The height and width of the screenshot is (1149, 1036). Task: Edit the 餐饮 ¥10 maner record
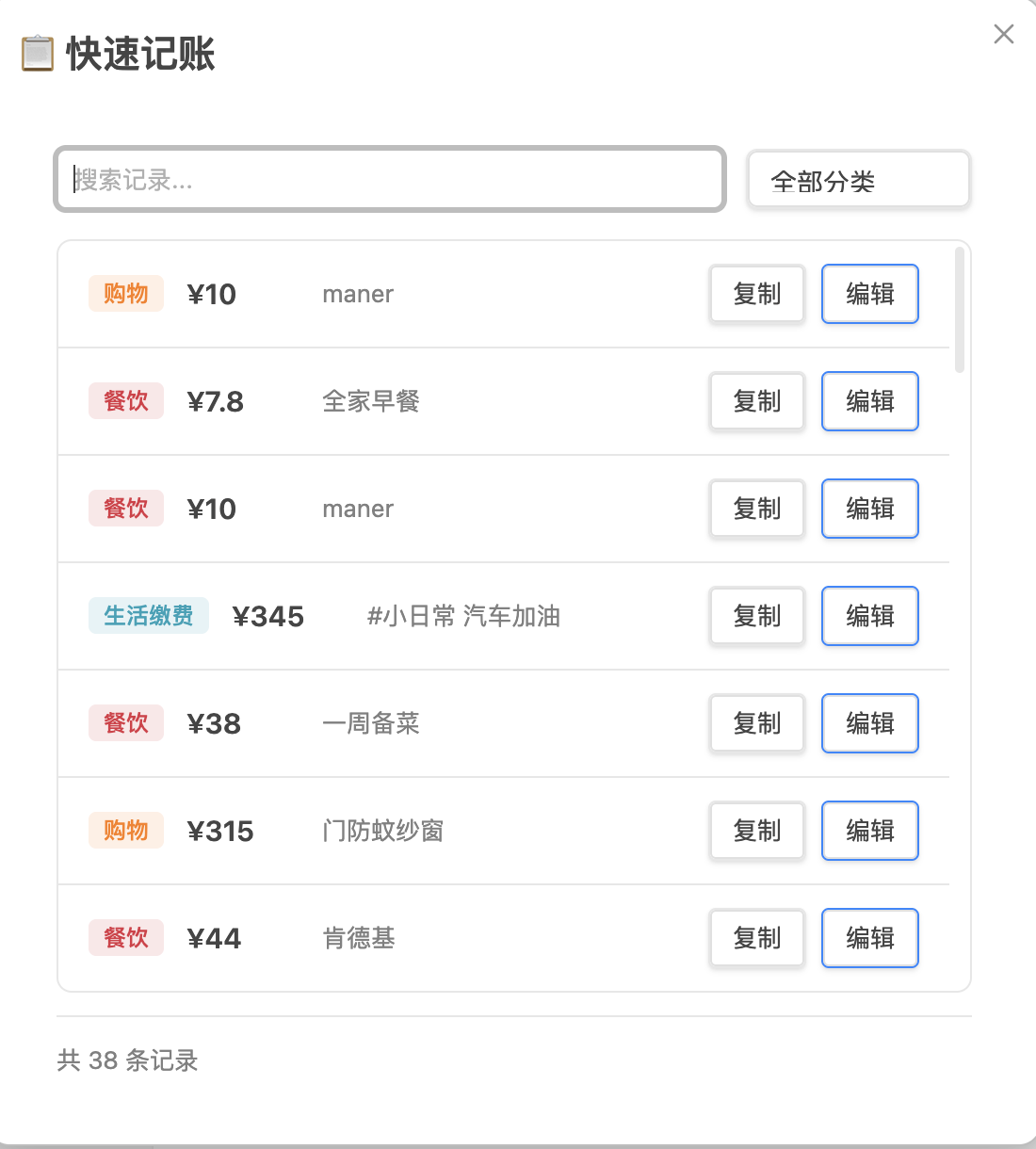(x=869, y=509)
